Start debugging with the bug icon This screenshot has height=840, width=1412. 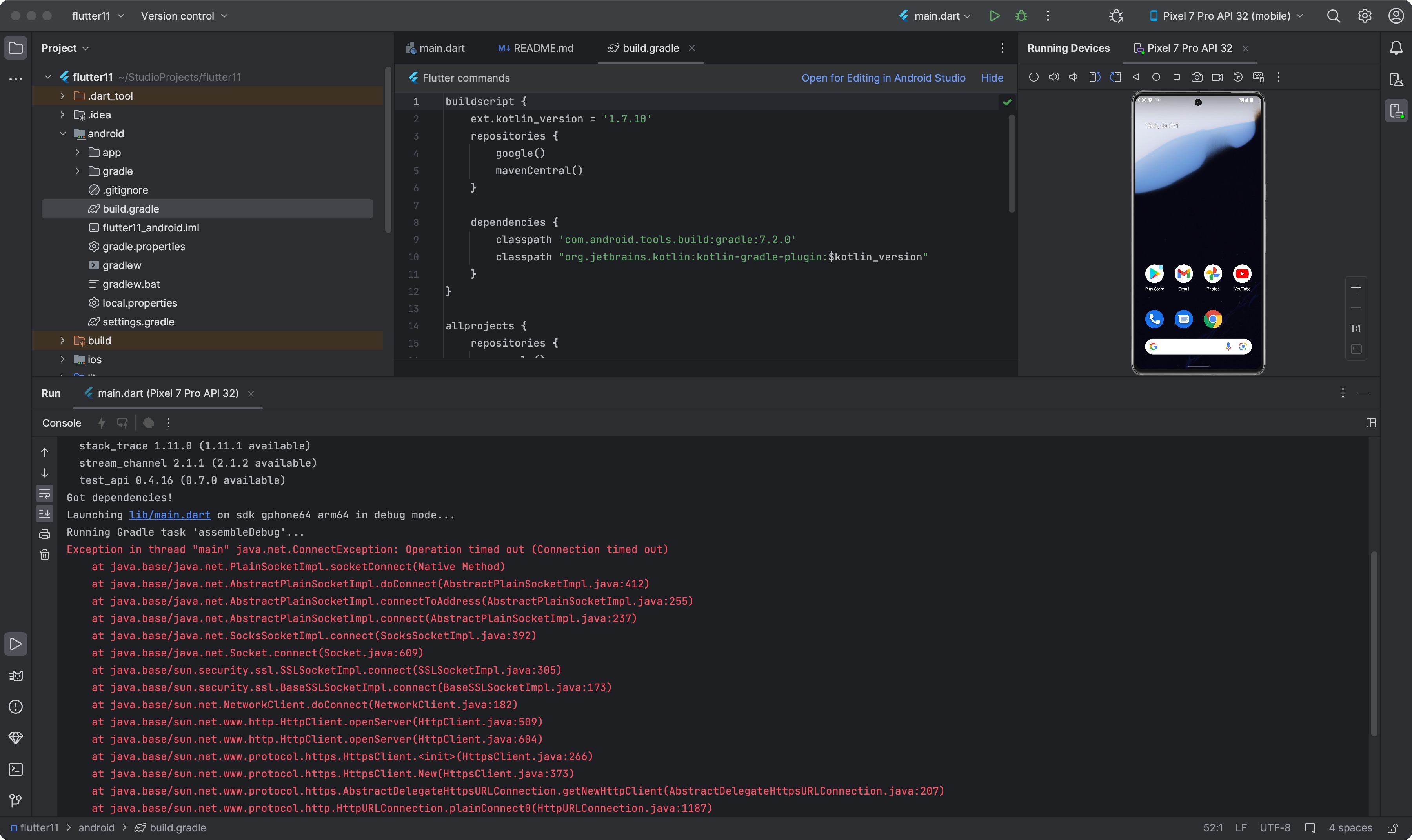pyautogui.click(x=1021, y=16)
